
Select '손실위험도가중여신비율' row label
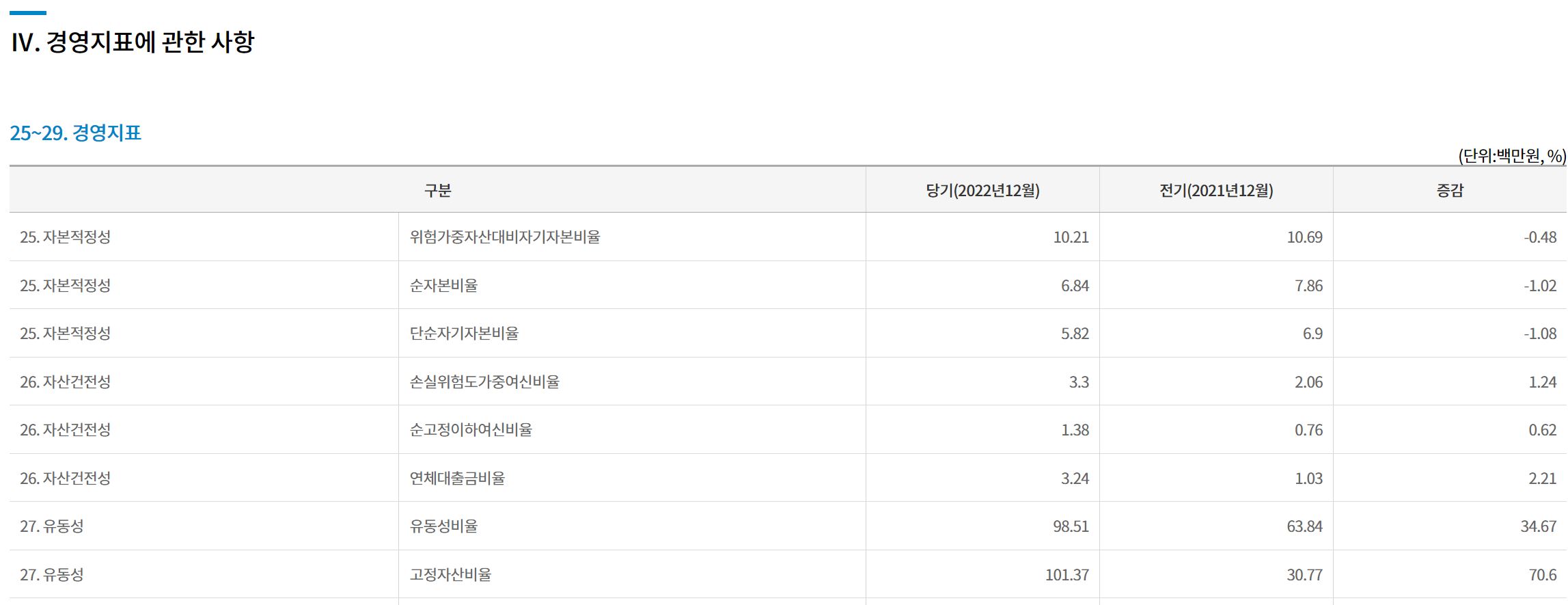pyautogui.click(x=484, y=381)
